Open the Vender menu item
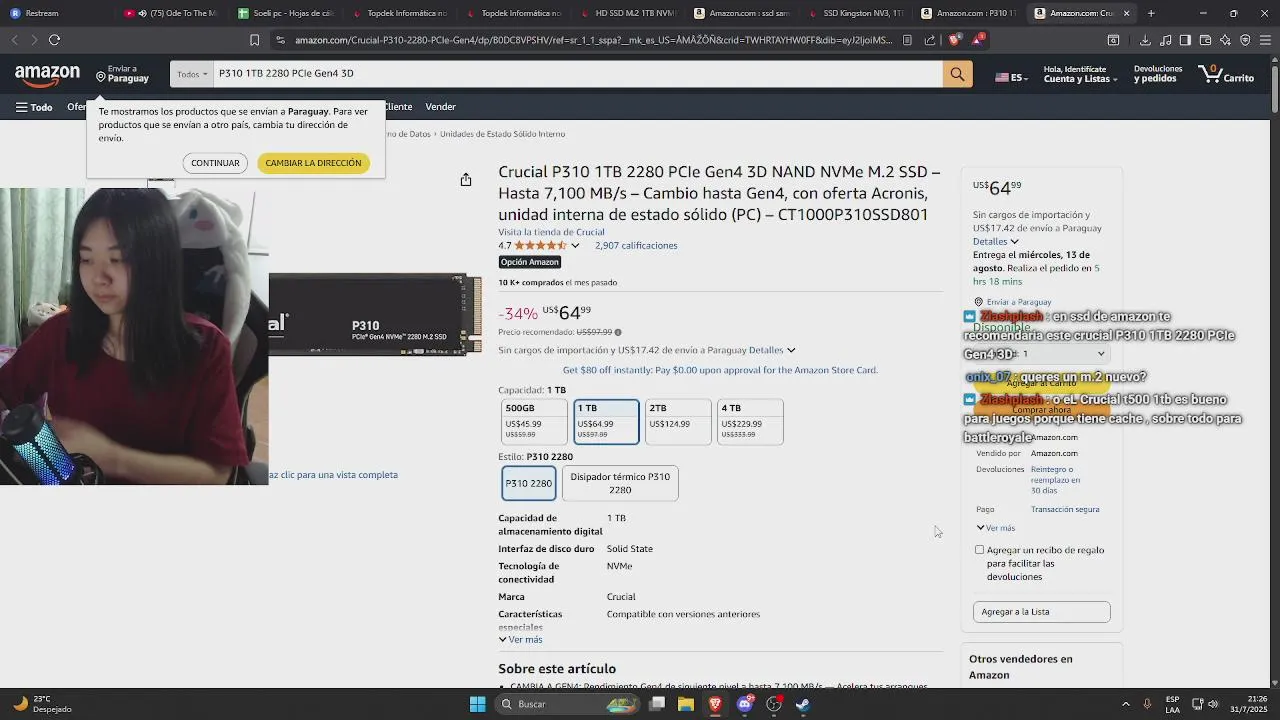The height and width of the screenshot is (720, 1280). click(x=440, y=107)
